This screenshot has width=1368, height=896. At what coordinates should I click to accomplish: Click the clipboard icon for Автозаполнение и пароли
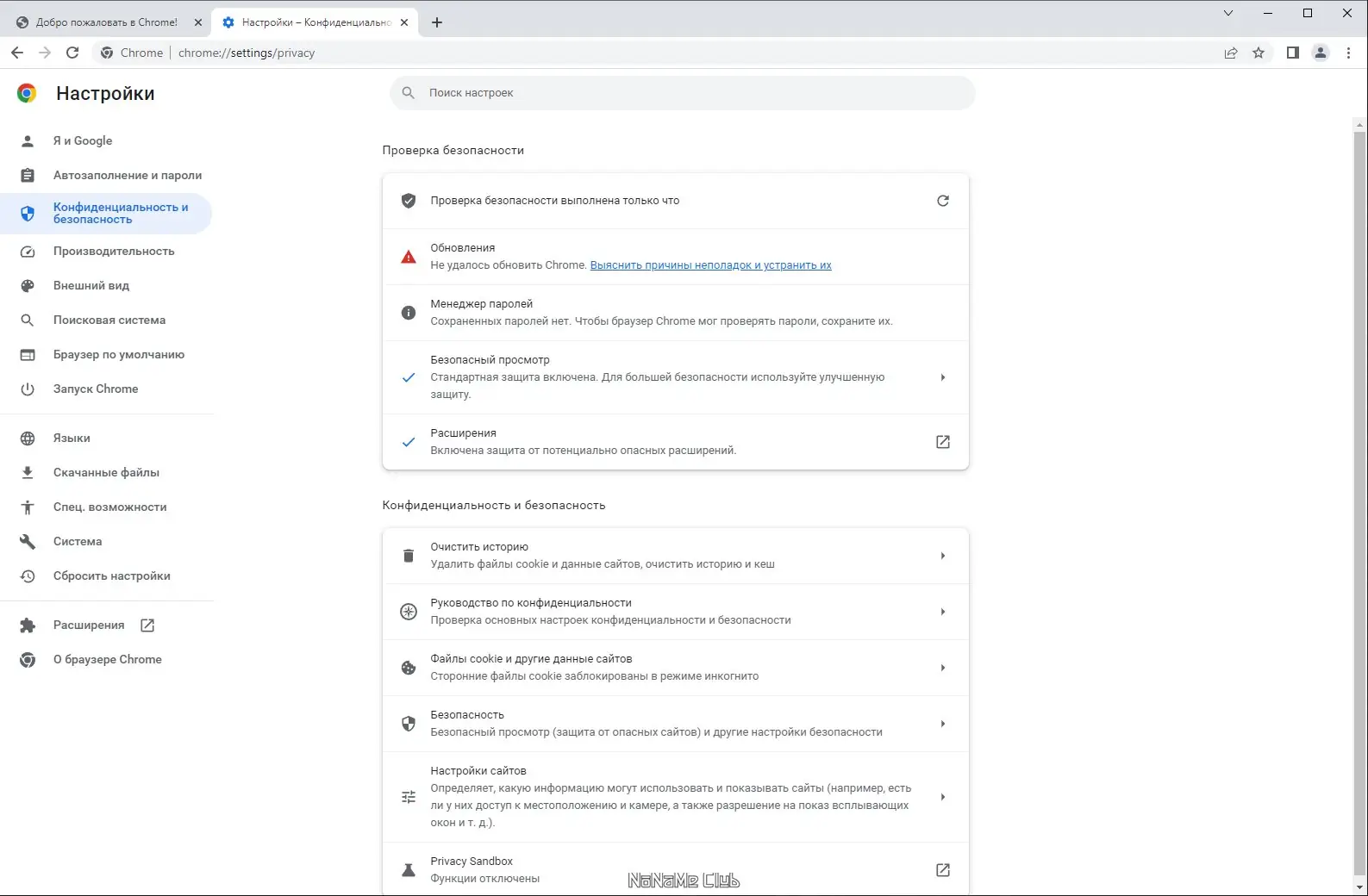28,176
